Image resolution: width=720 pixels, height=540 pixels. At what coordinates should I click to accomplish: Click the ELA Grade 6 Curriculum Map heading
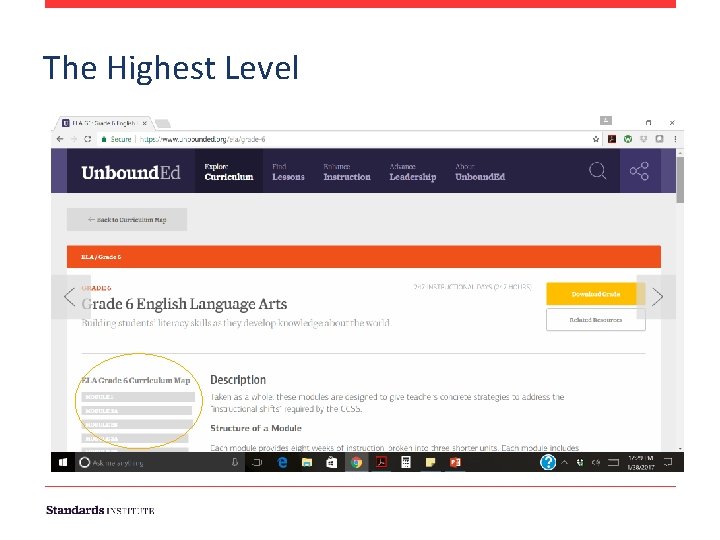pyautogui.click(x=136, y=380)
